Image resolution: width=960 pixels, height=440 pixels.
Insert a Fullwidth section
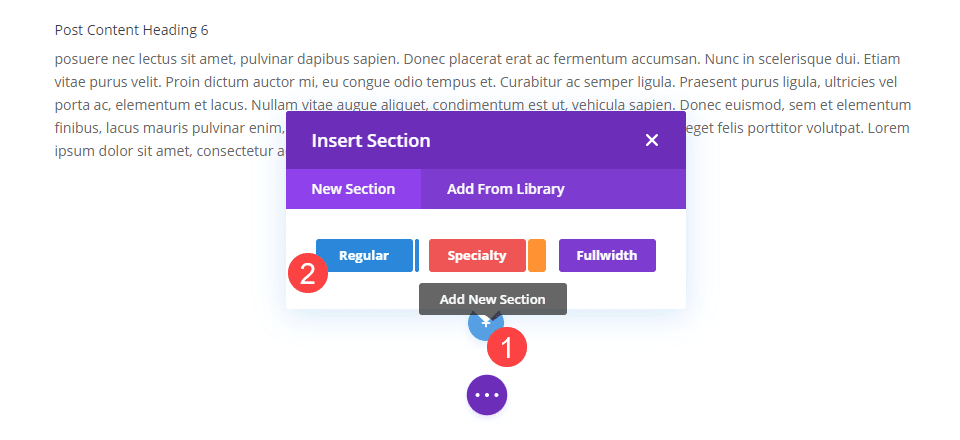click(x=607, y=255)
